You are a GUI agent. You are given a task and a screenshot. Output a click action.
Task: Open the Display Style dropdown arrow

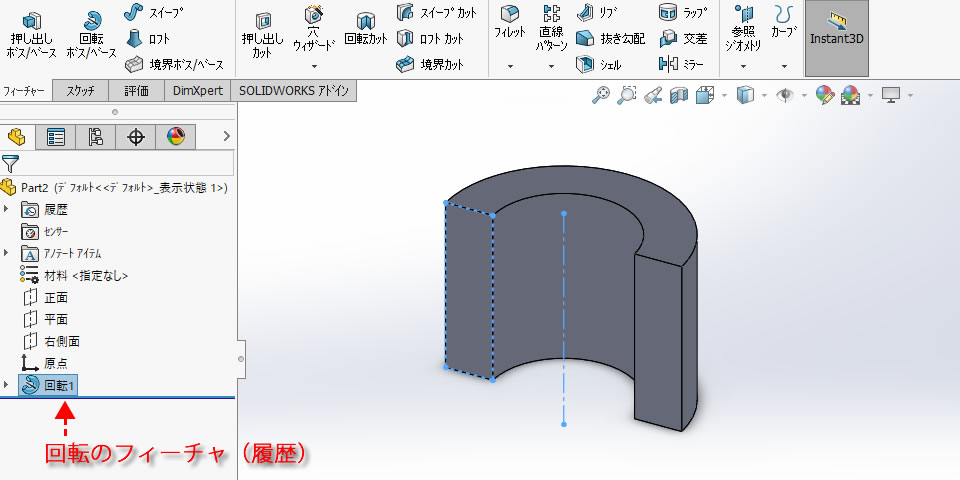764,96
